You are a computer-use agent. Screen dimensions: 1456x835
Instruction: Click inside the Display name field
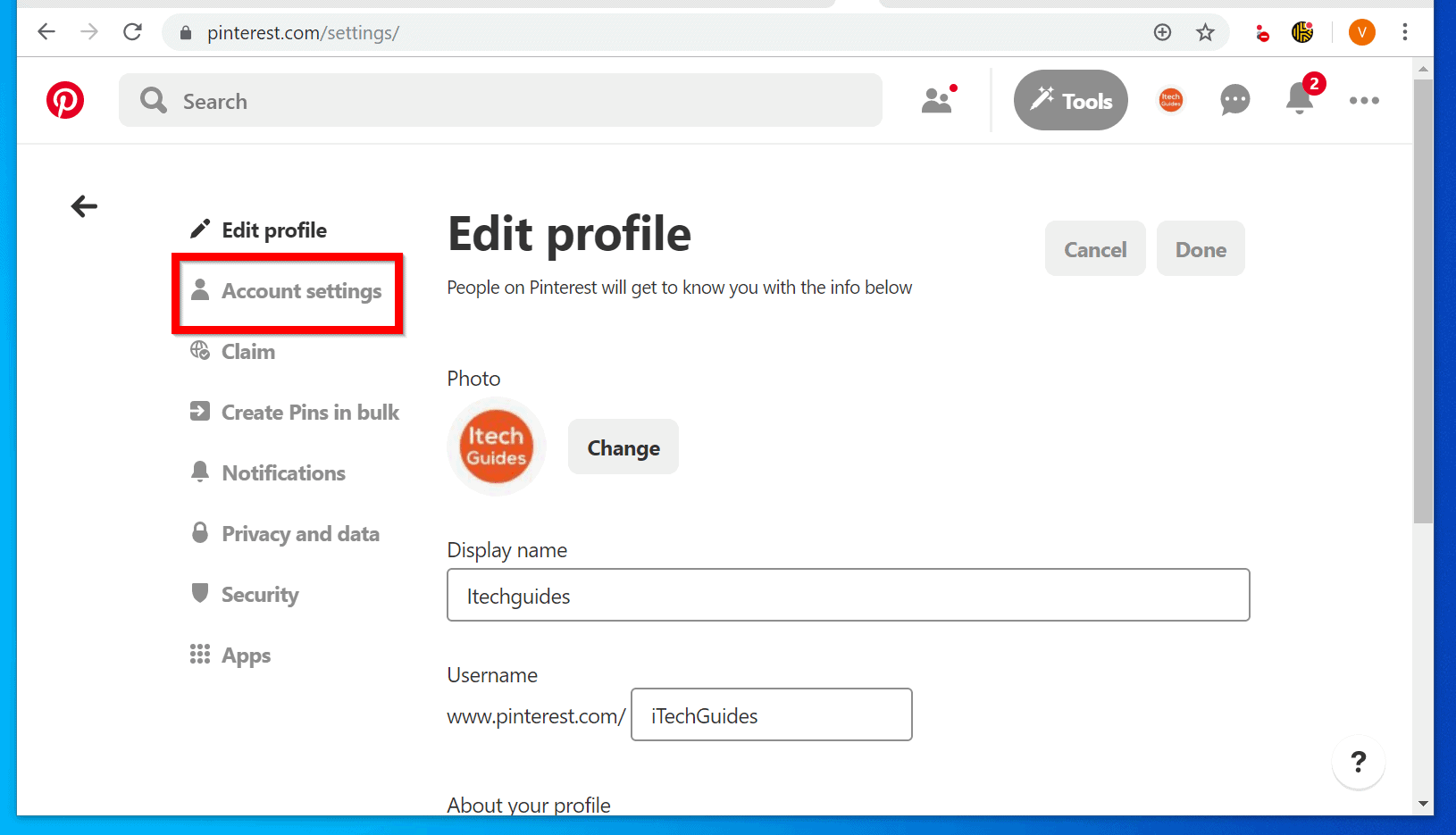(x=848, y=595)
